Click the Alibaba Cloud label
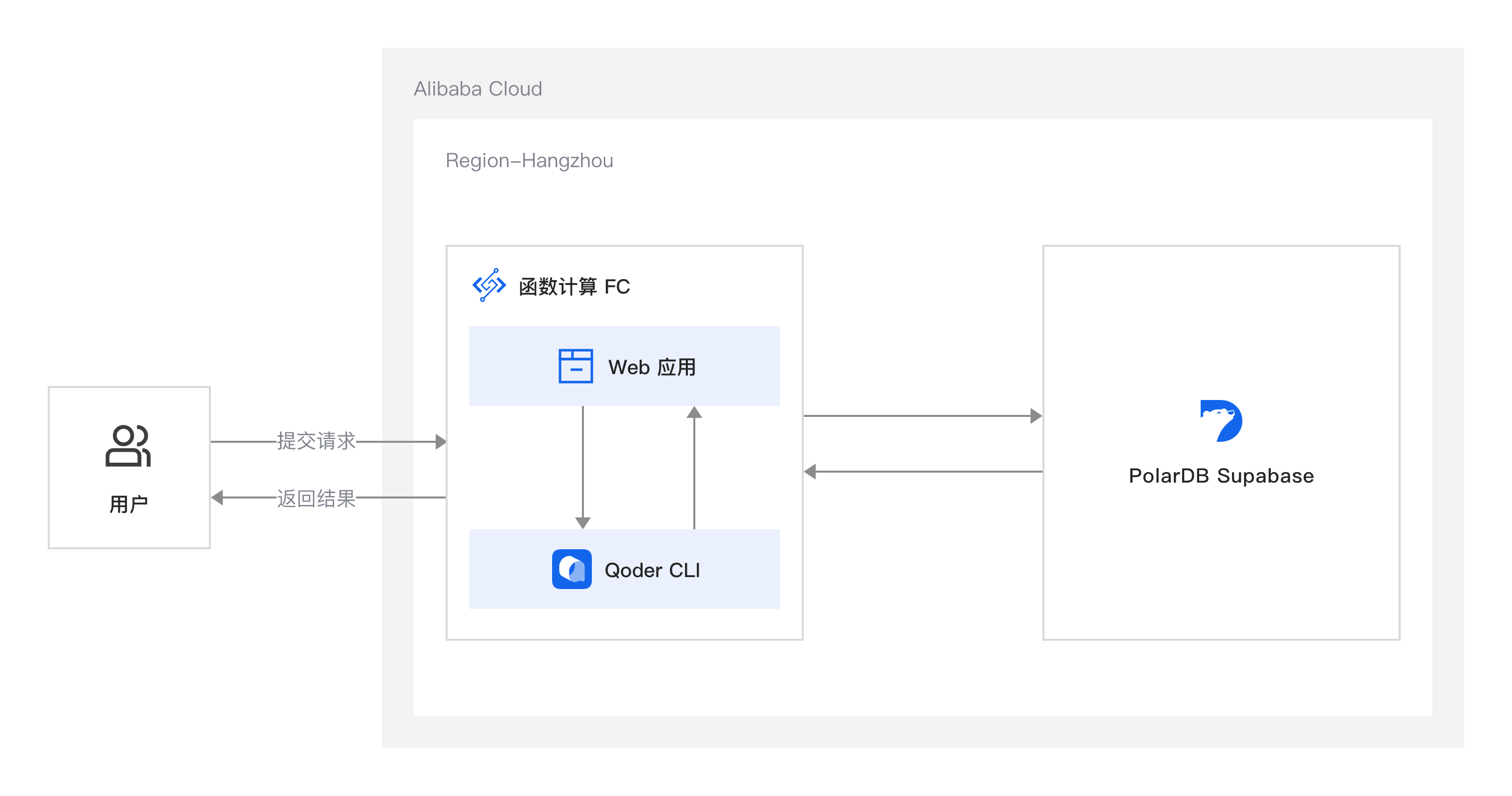This screenshot has height=796, width=1512. coord(478,89)
